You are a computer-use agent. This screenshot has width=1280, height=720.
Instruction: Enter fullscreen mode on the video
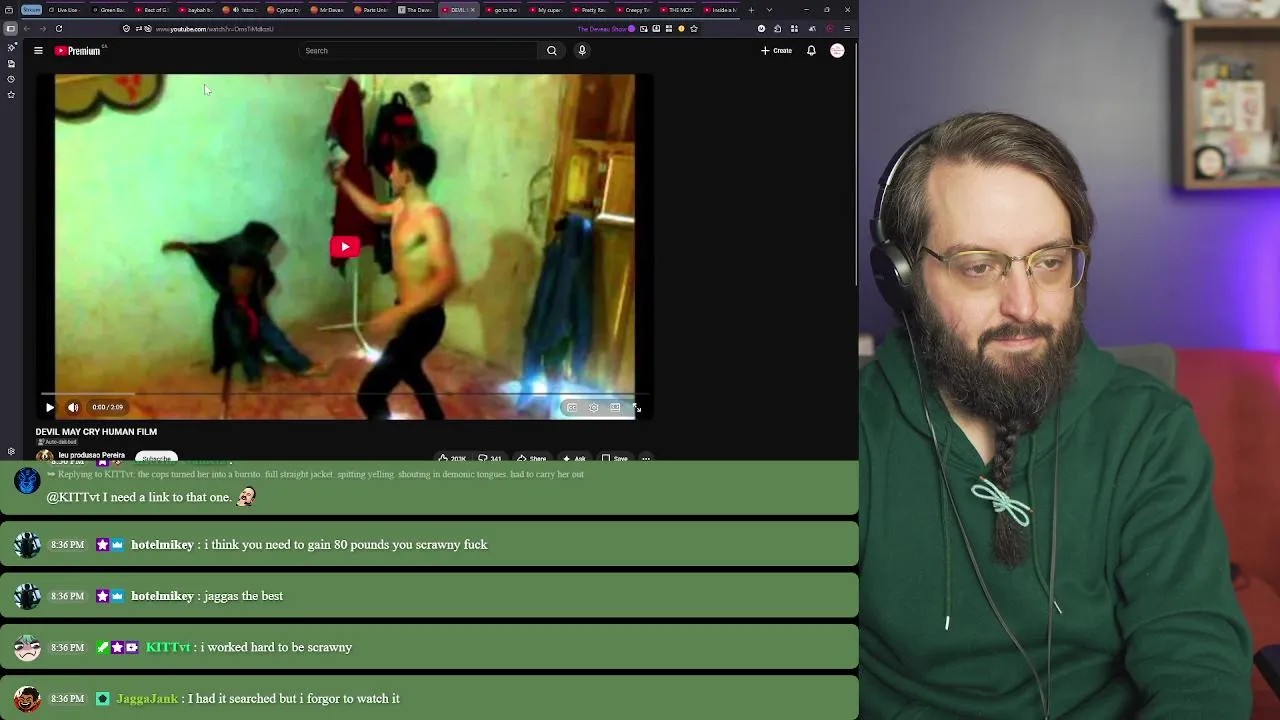[637, 407]
